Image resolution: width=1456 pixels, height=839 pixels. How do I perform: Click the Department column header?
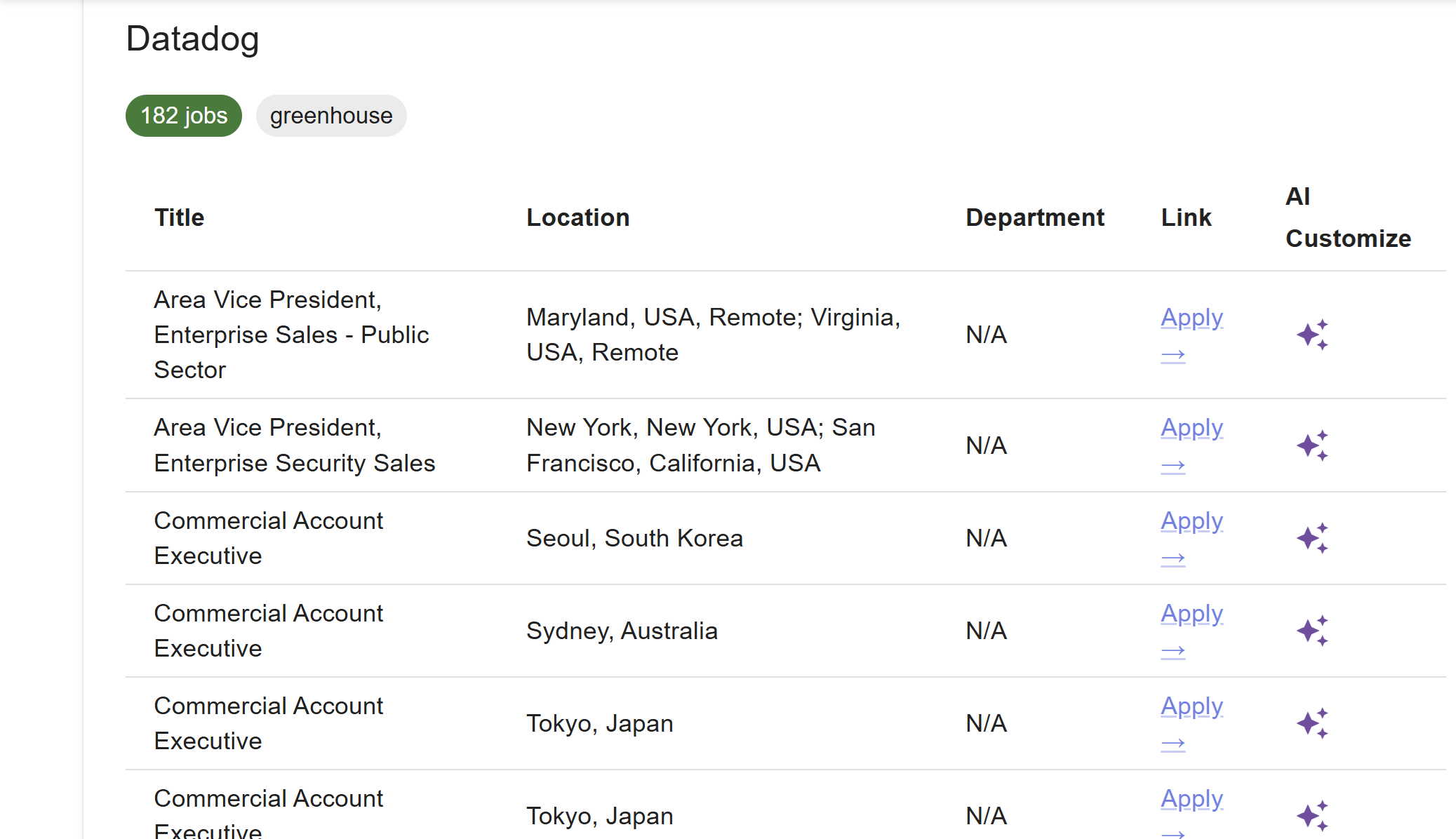(x=1034, y=217)
